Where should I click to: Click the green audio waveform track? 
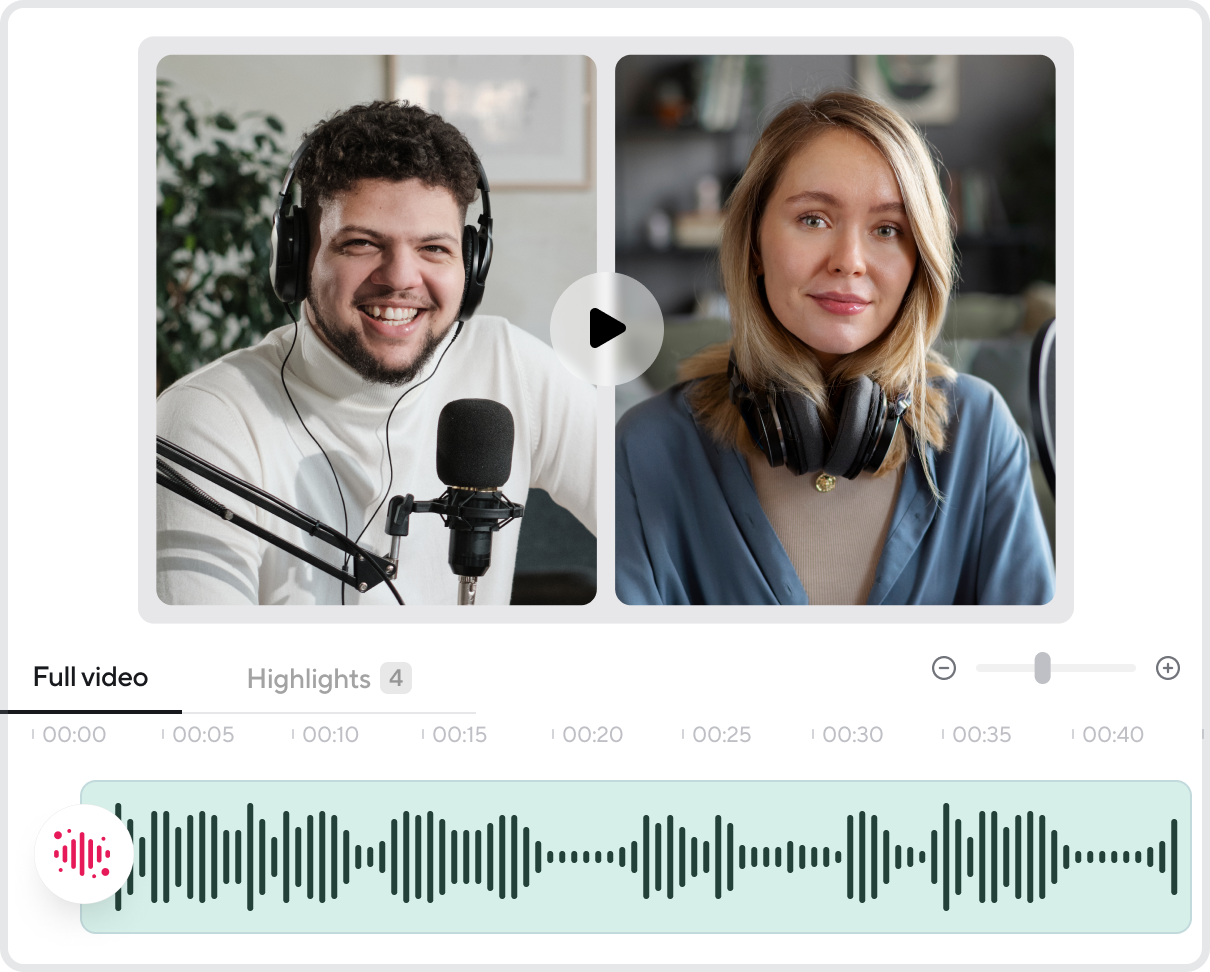(636, 857)
